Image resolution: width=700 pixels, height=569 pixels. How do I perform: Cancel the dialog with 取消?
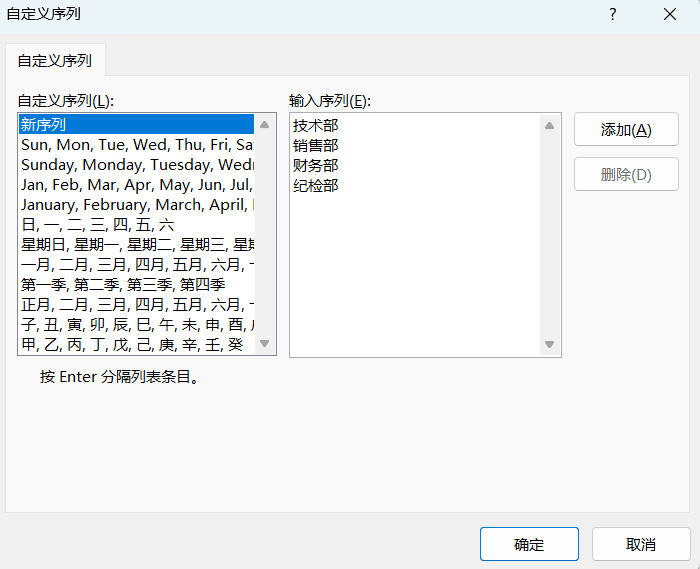tap(641, 544)
